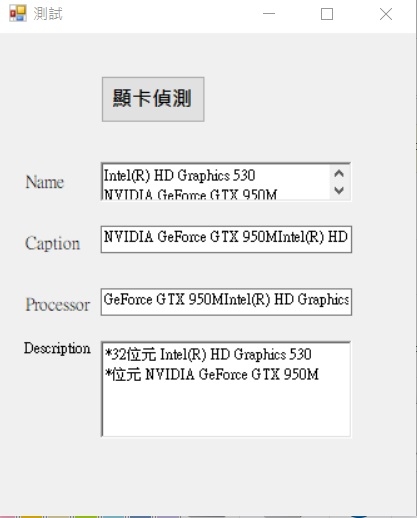
Task: Open the application icon system menu
Action: click(17, 14)
